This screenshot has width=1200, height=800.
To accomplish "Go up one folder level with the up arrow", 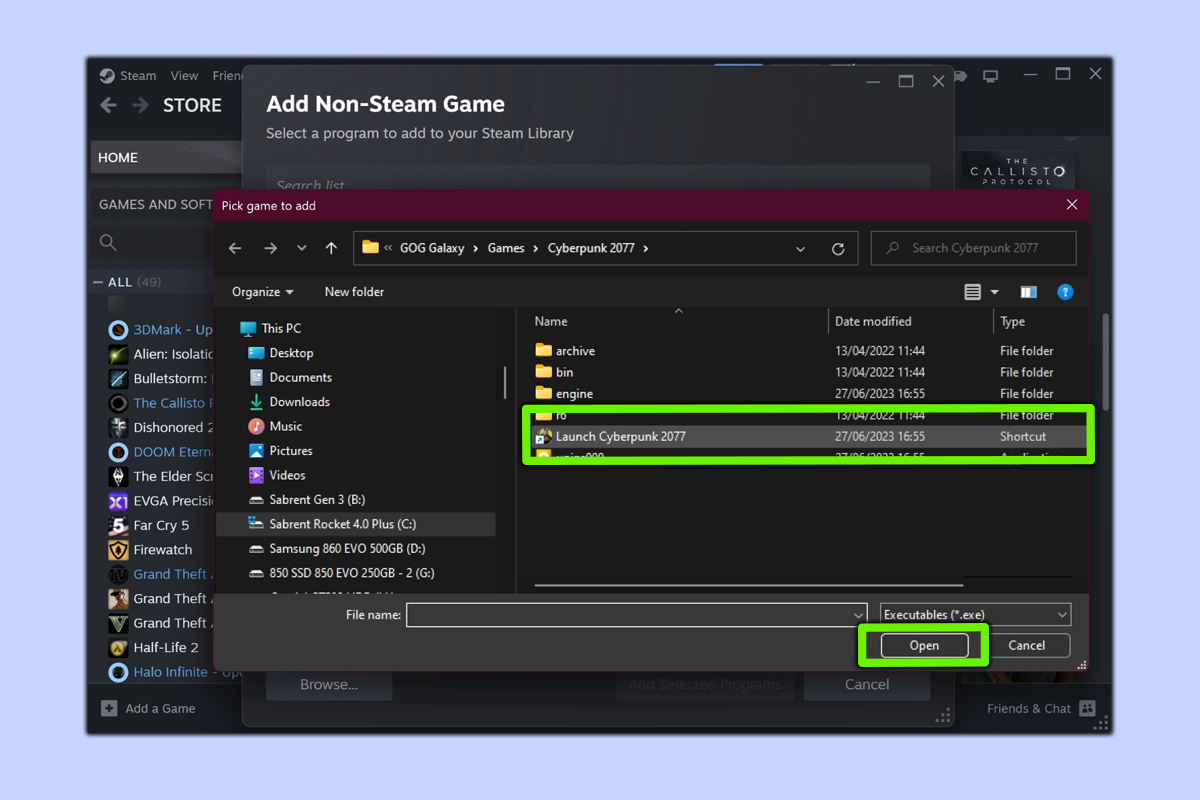I will 331,248.
